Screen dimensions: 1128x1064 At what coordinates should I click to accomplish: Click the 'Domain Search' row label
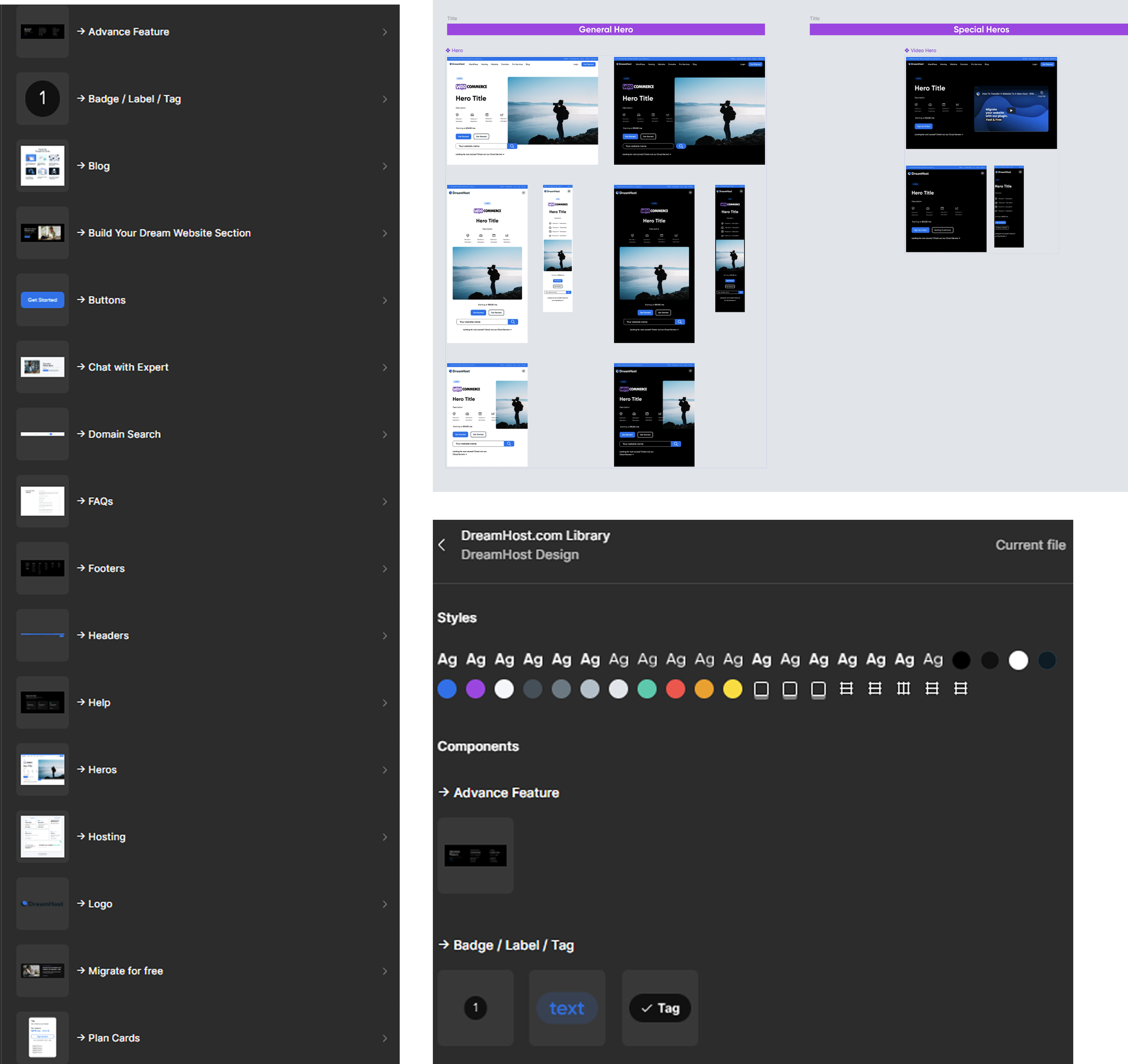click(x=124, y=434)
